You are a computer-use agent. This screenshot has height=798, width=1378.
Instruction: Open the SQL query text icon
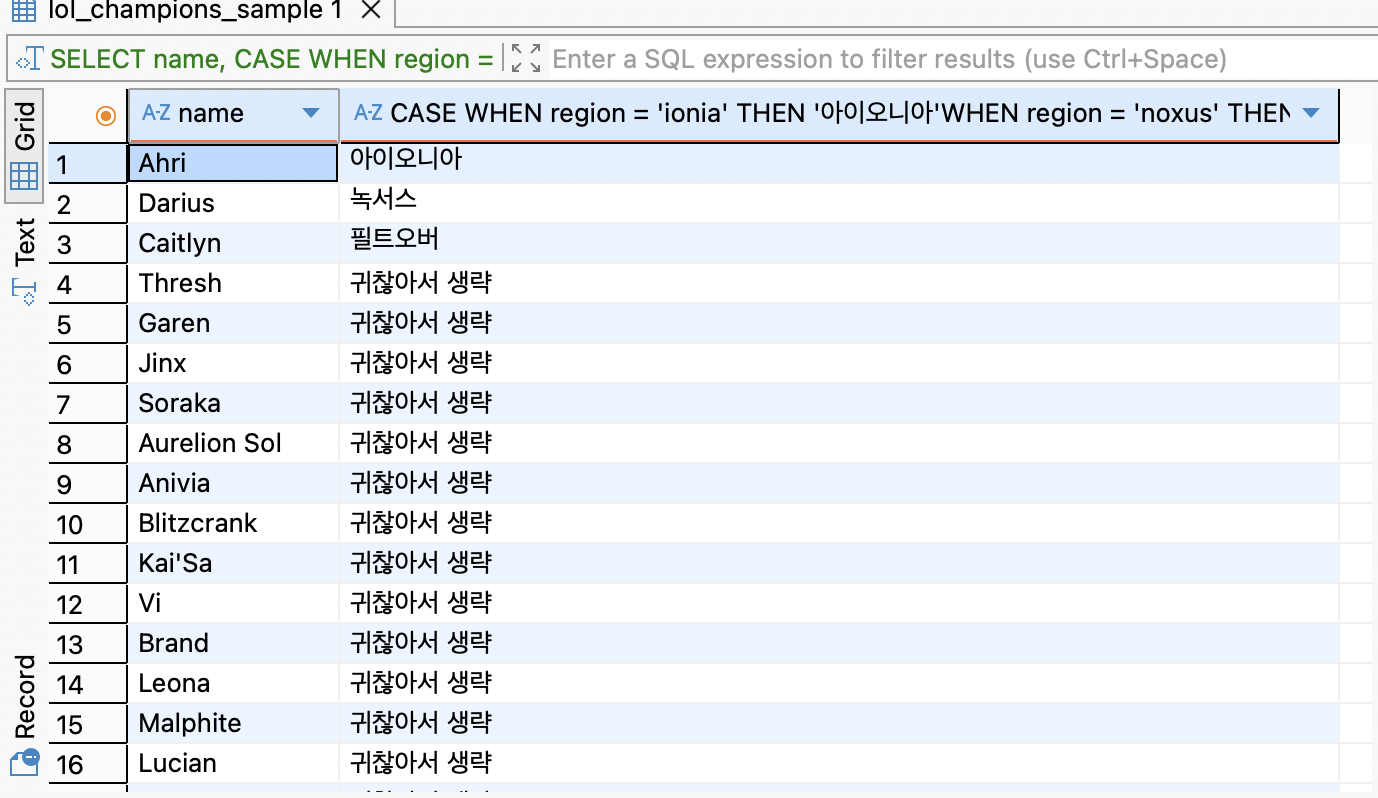point(30,59)
